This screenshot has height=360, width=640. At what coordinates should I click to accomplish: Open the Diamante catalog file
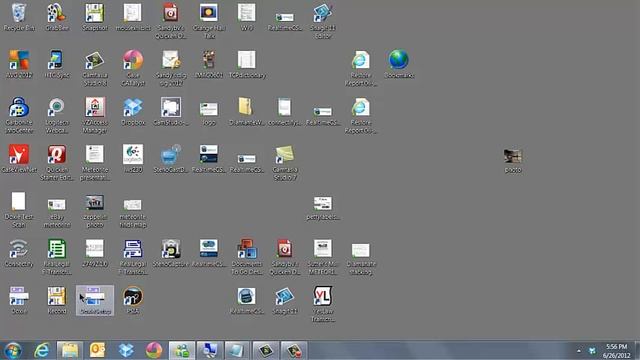(x=360, y=258)
